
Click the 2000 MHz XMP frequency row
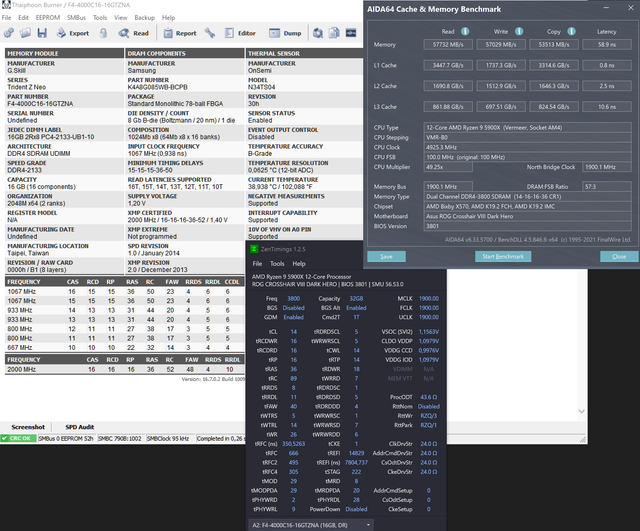125,369
